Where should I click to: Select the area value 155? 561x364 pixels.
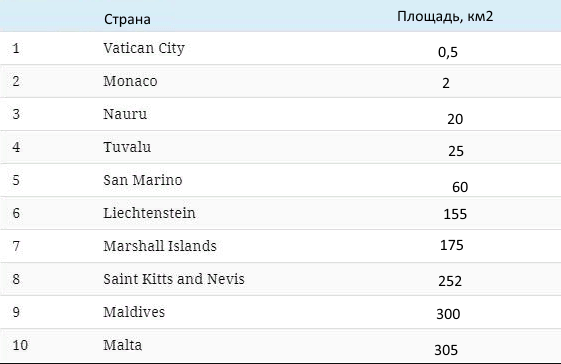pyautogui.click(x=455, y=214)
